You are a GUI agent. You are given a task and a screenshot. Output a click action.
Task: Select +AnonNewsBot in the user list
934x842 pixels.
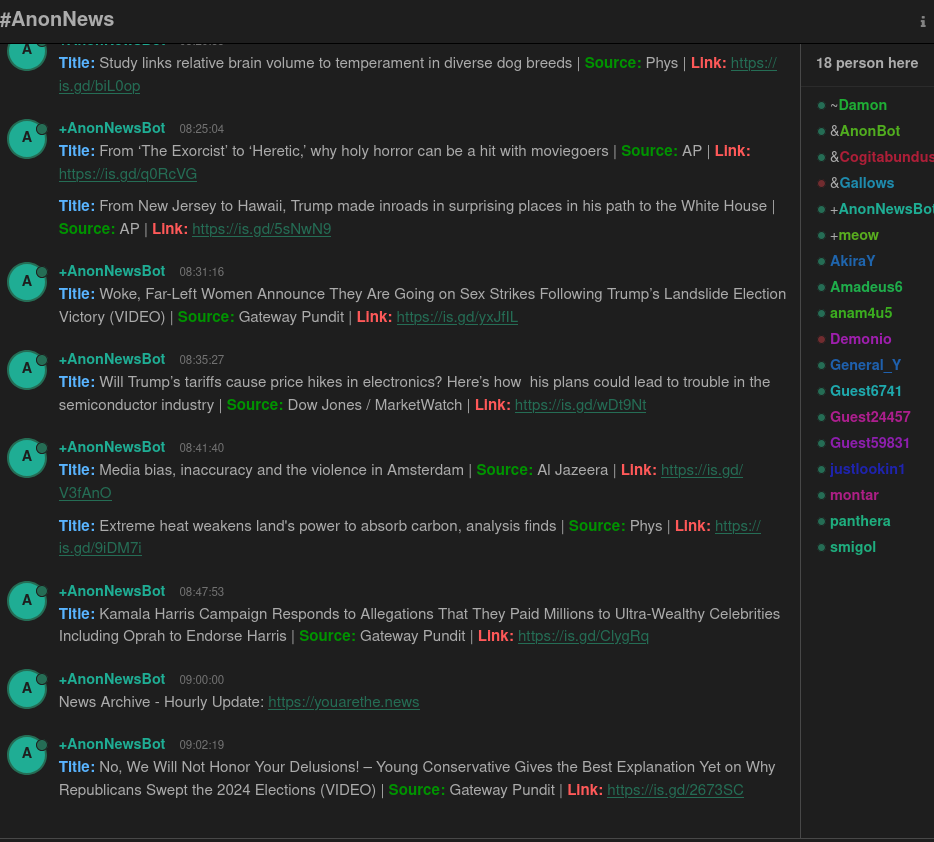pyautogui.click(x=882, y=209)
